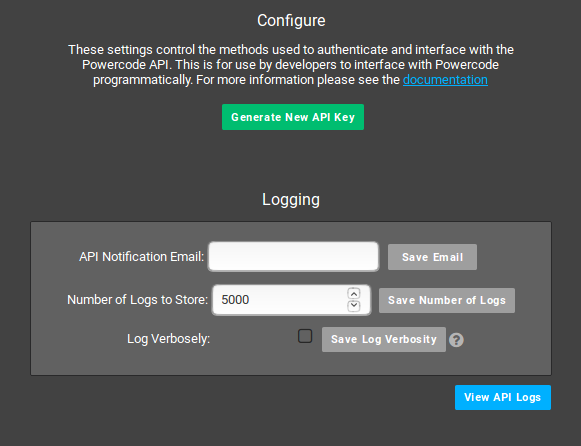
Task: Click the Logging section heading
Action: tap(291, 200)
